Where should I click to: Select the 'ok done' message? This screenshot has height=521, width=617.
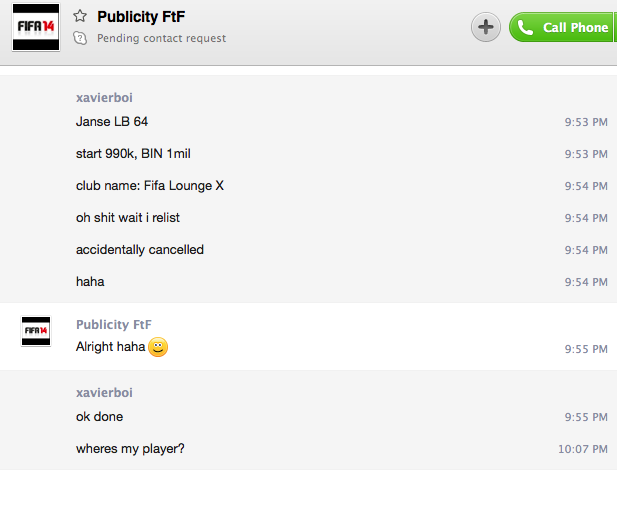pos(99,417)
